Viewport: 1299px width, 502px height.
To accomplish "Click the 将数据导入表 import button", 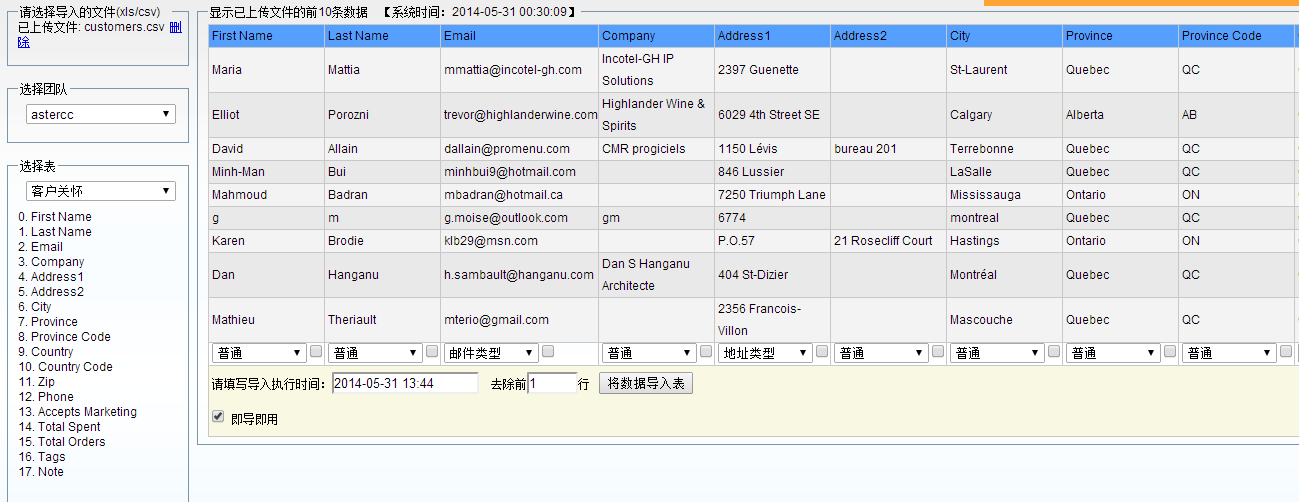I will 645,384.
